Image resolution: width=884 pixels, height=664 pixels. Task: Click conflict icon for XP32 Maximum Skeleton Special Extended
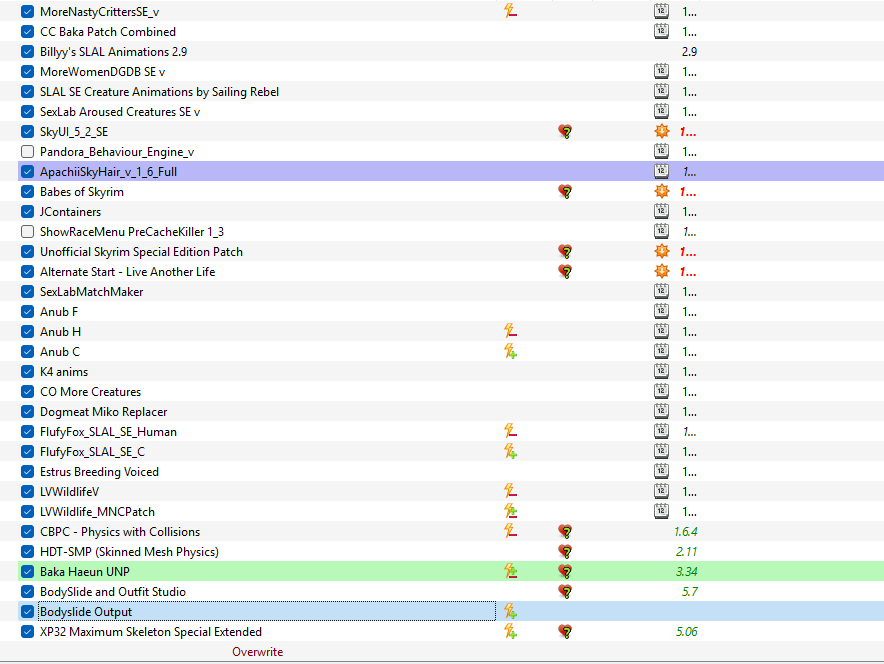tap(510, 632)
